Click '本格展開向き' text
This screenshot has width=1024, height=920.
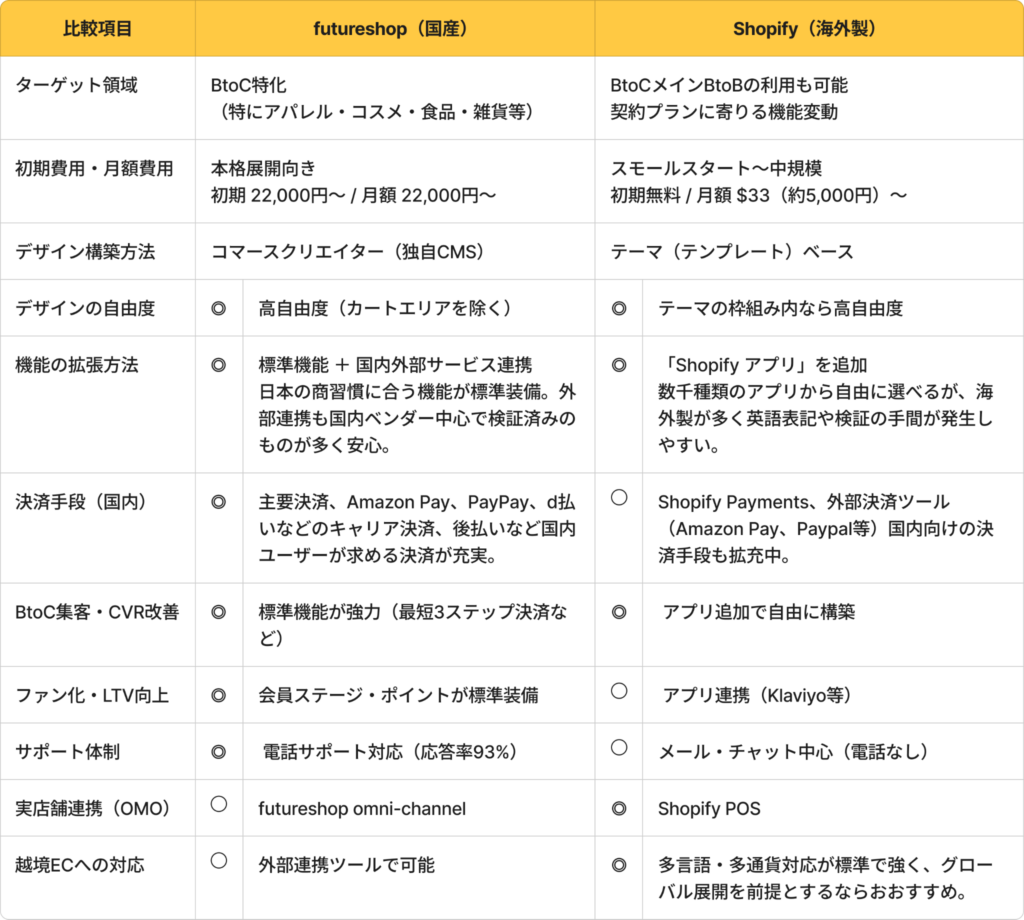tap(263, 168)
